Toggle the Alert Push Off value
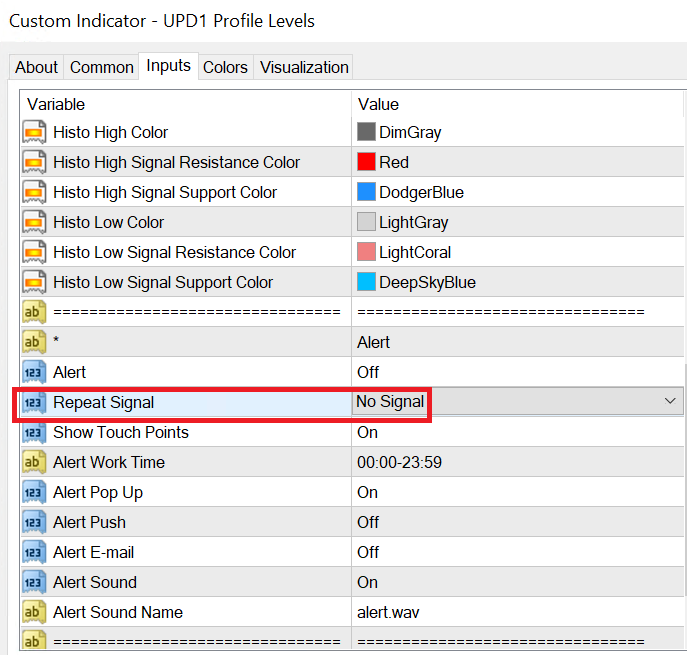Screen dimensions: 687x655 368,522
